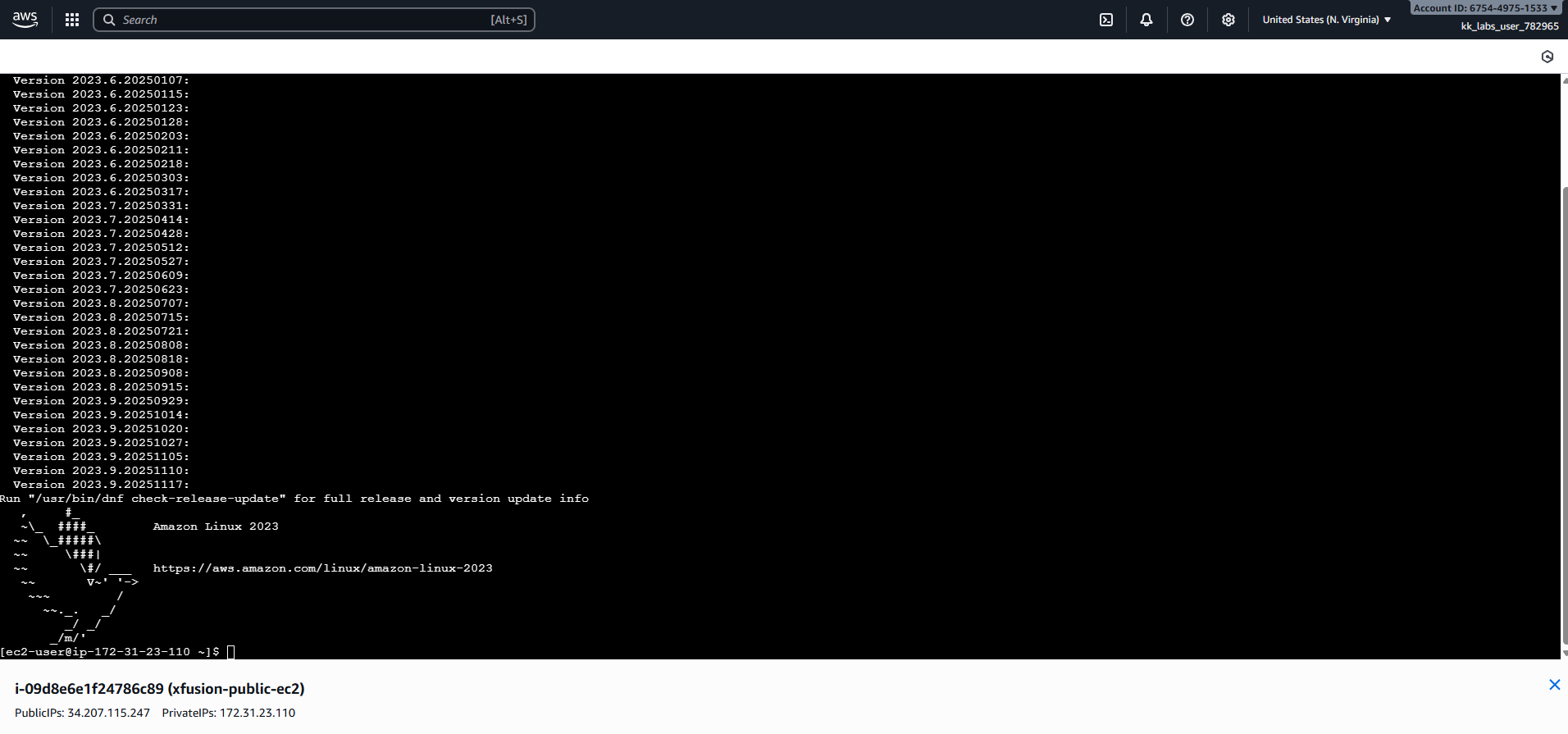Open the AWS services grid menu

pos(72,20)
